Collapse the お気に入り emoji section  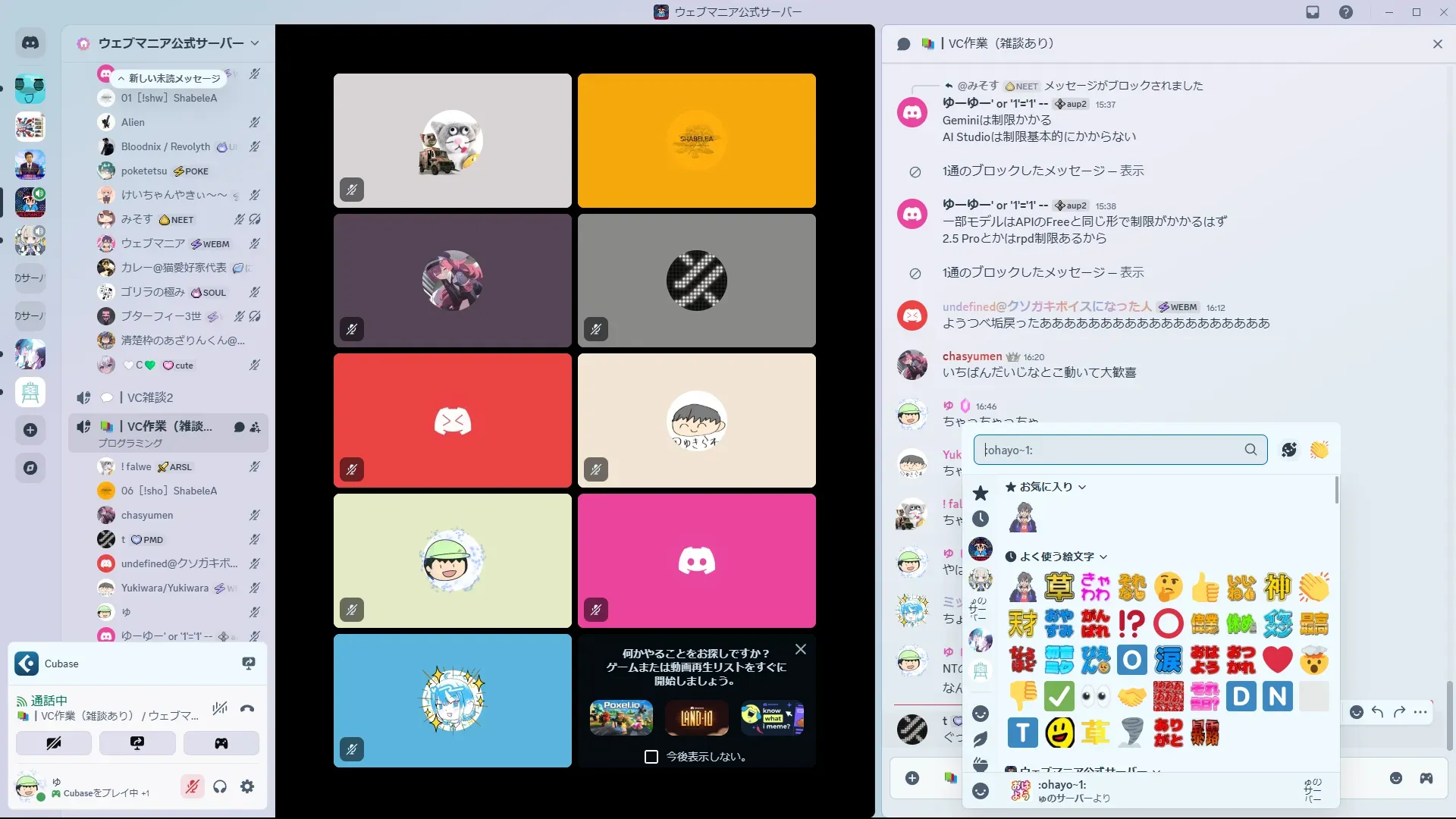1082,488
